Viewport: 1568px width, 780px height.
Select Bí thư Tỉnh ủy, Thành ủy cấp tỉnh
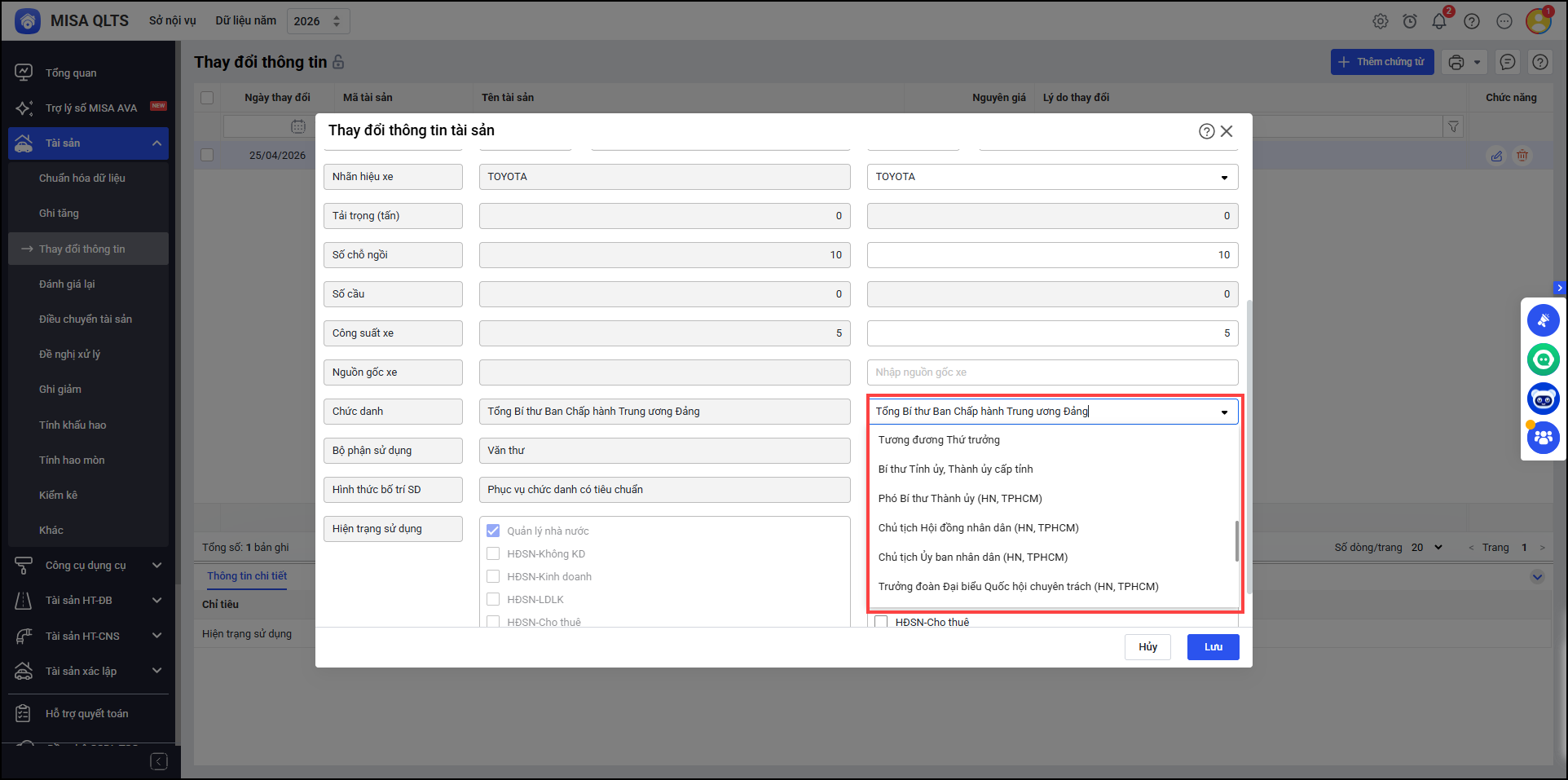tap(955, 469)
